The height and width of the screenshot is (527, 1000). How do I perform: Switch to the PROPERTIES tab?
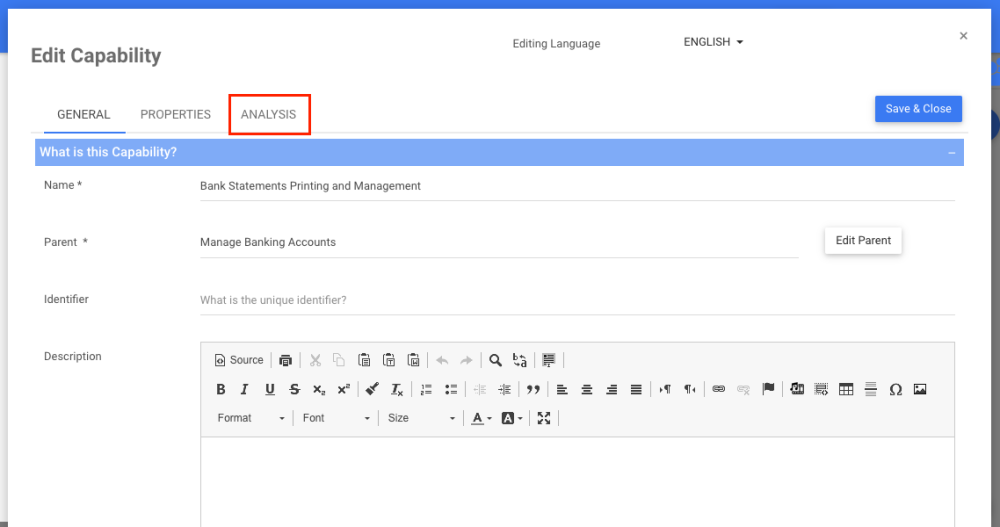pos(175,114)
